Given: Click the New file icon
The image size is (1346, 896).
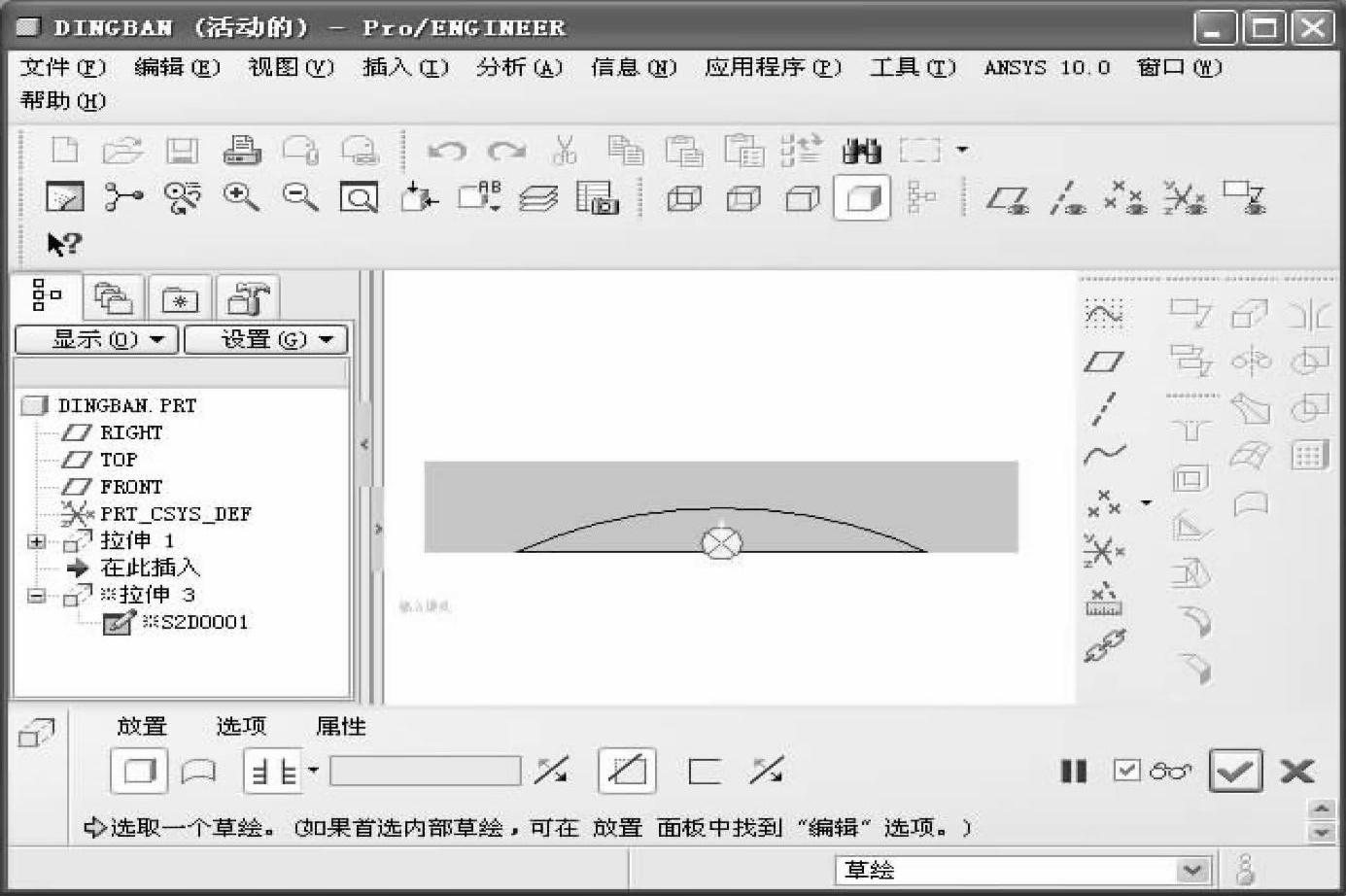Looking at the screenshot, I should click(65, 151).
